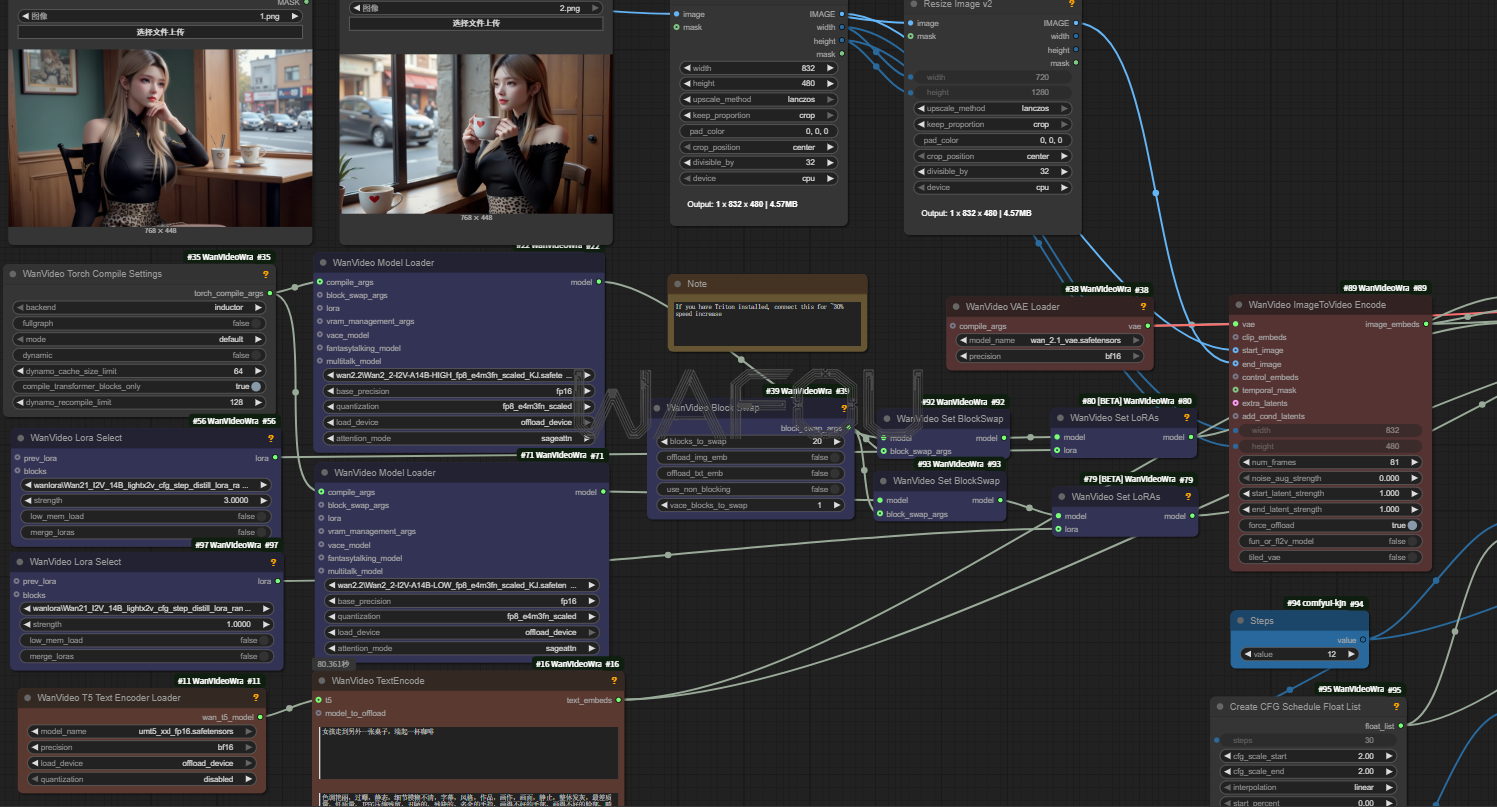Open the mode default dropdown

141,339
